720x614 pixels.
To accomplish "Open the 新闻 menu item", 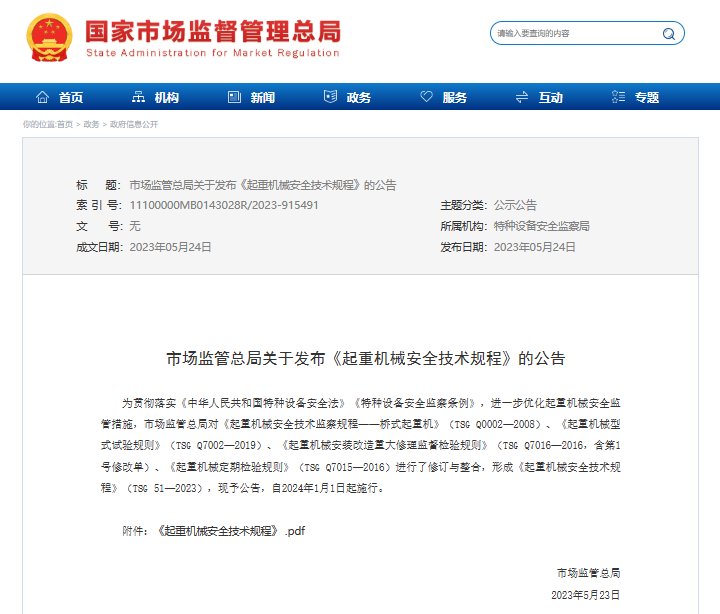I will pos(263,97).
